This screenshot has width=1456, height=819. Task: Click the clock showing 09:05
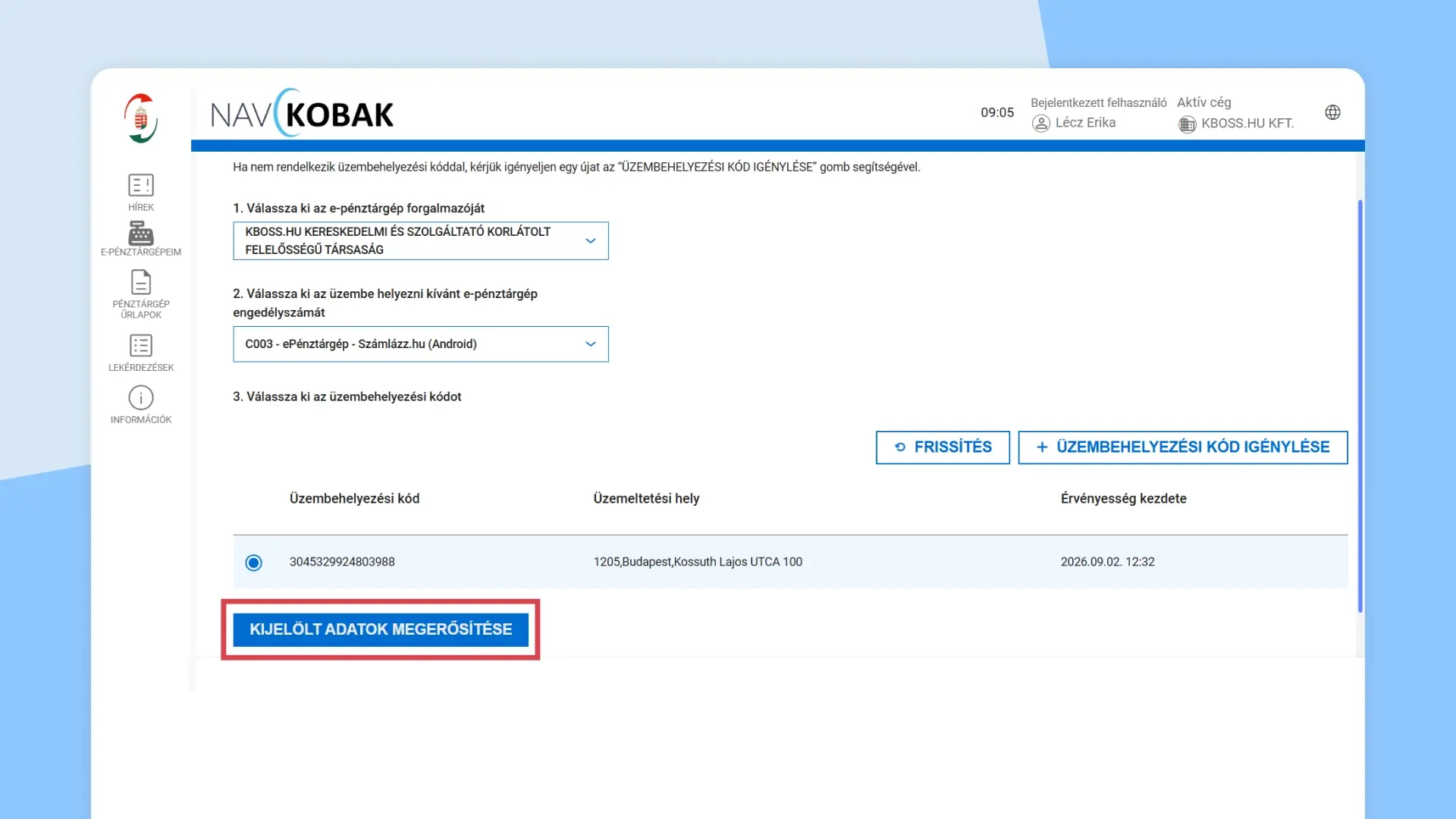[997, 113]
